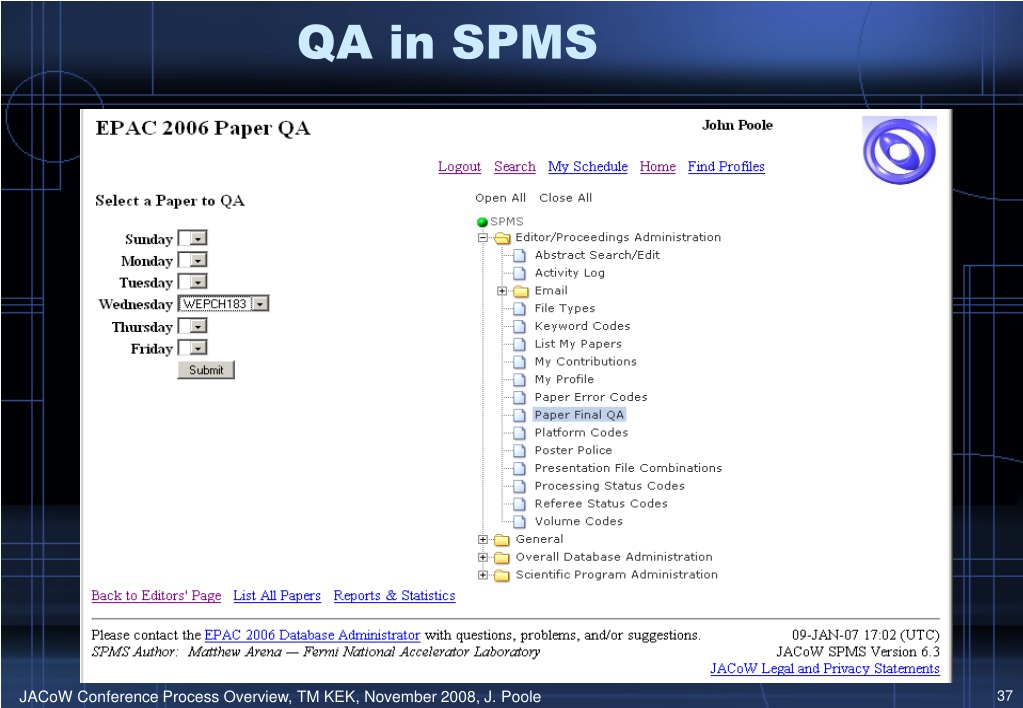The width and height of the screenshot is (1023, 708).
Task: Open the Sunday paper dropdown
Action: tap(193, 239)
